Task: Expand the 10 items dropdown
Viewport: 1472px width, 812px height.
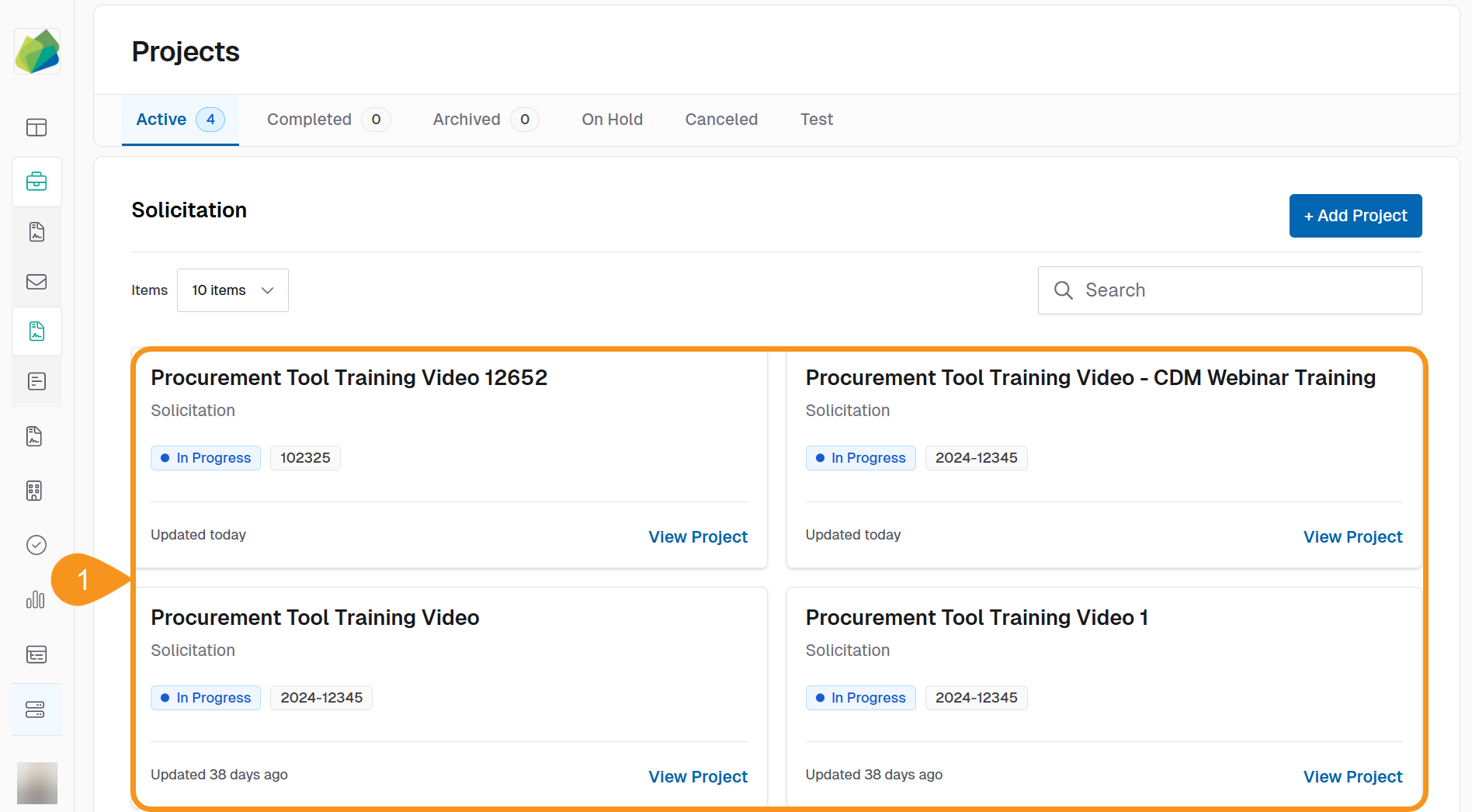Action: coord(232,290)
